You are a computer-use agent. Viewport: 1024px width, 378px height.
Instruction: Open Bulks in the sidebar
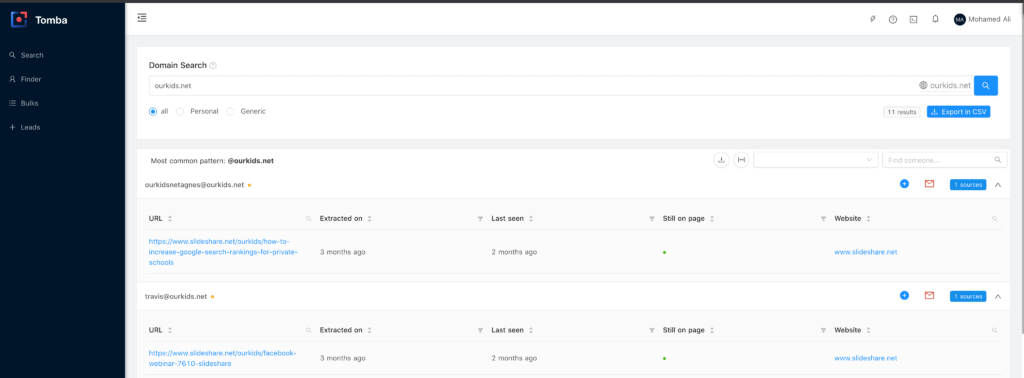(24, 103)
